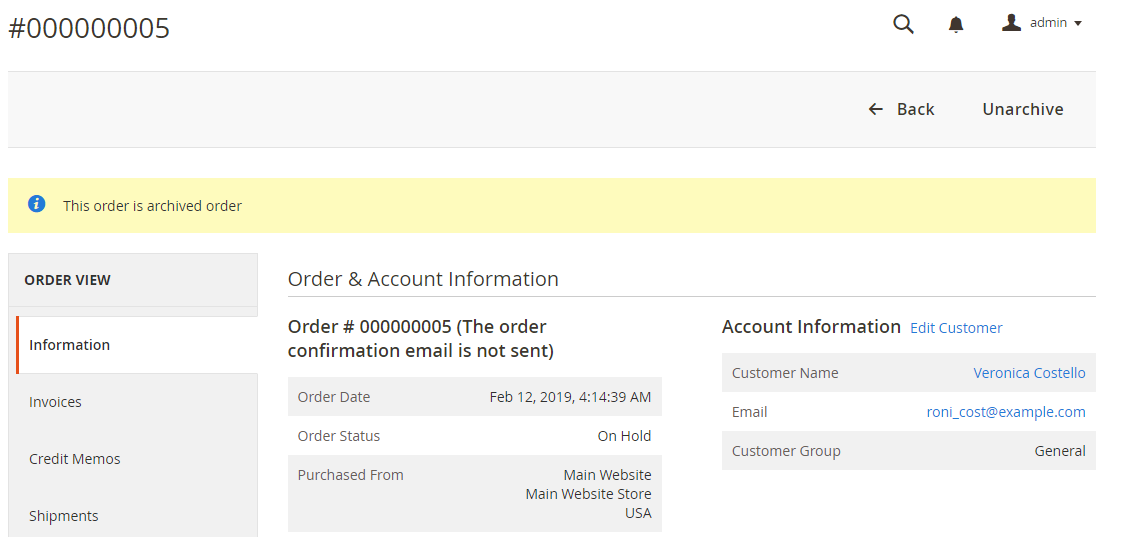Open customer Veronica Costello link
The height and width of the screenshot is (537, 1121).
pyautogui.click(x=1029, y=373)
